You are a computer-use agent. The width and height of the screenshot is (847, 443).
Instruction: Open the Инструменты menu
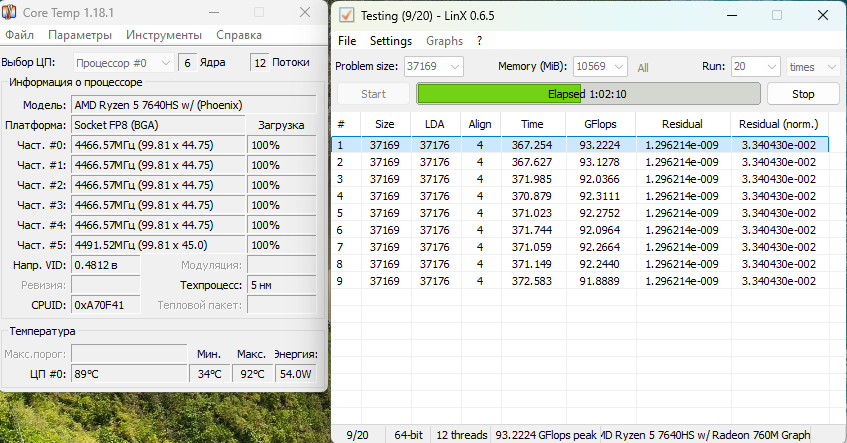click(164, 35)
